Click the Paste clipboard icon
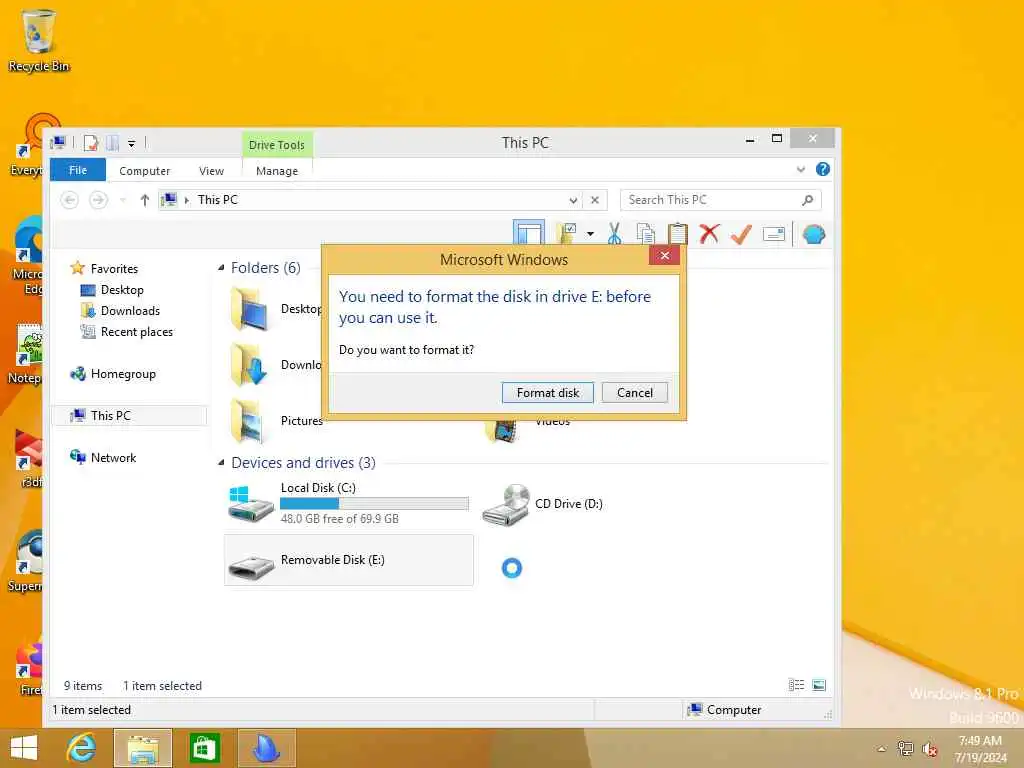1024x768 pixels. point(677,233)
